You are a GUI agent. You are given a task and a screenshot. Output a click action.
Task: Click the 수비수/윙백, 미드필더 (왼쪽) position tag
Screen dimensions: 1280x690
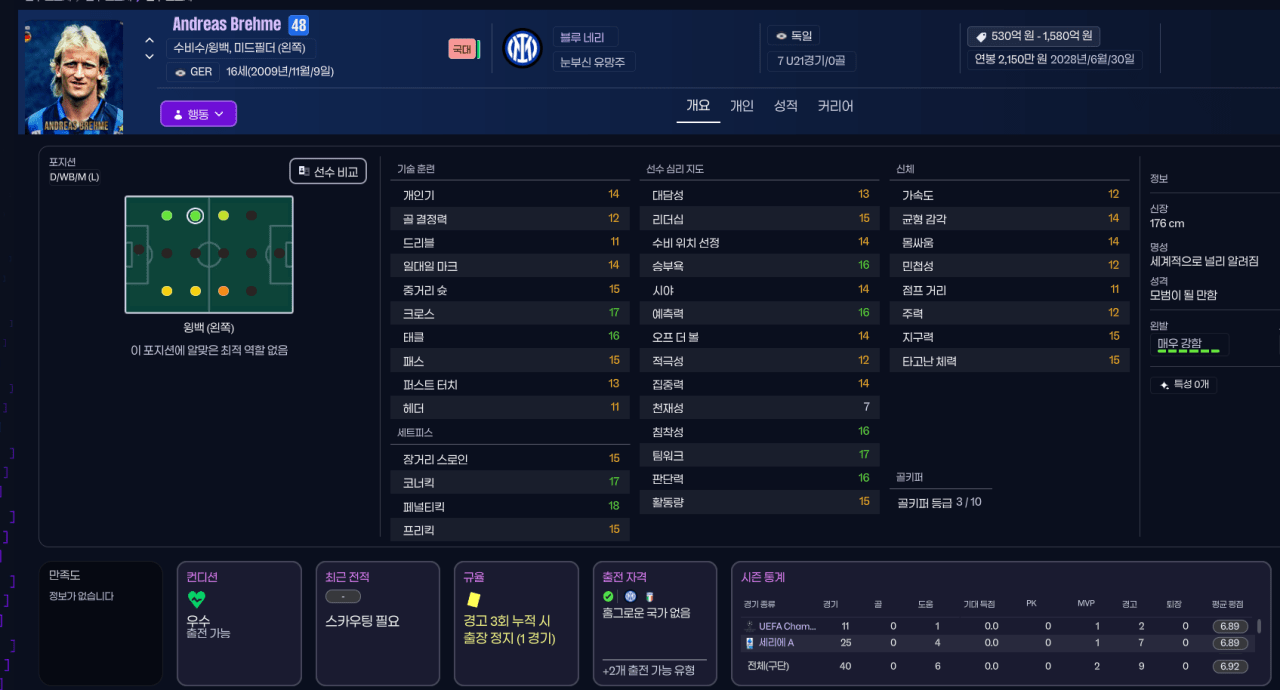pos(242,48)
